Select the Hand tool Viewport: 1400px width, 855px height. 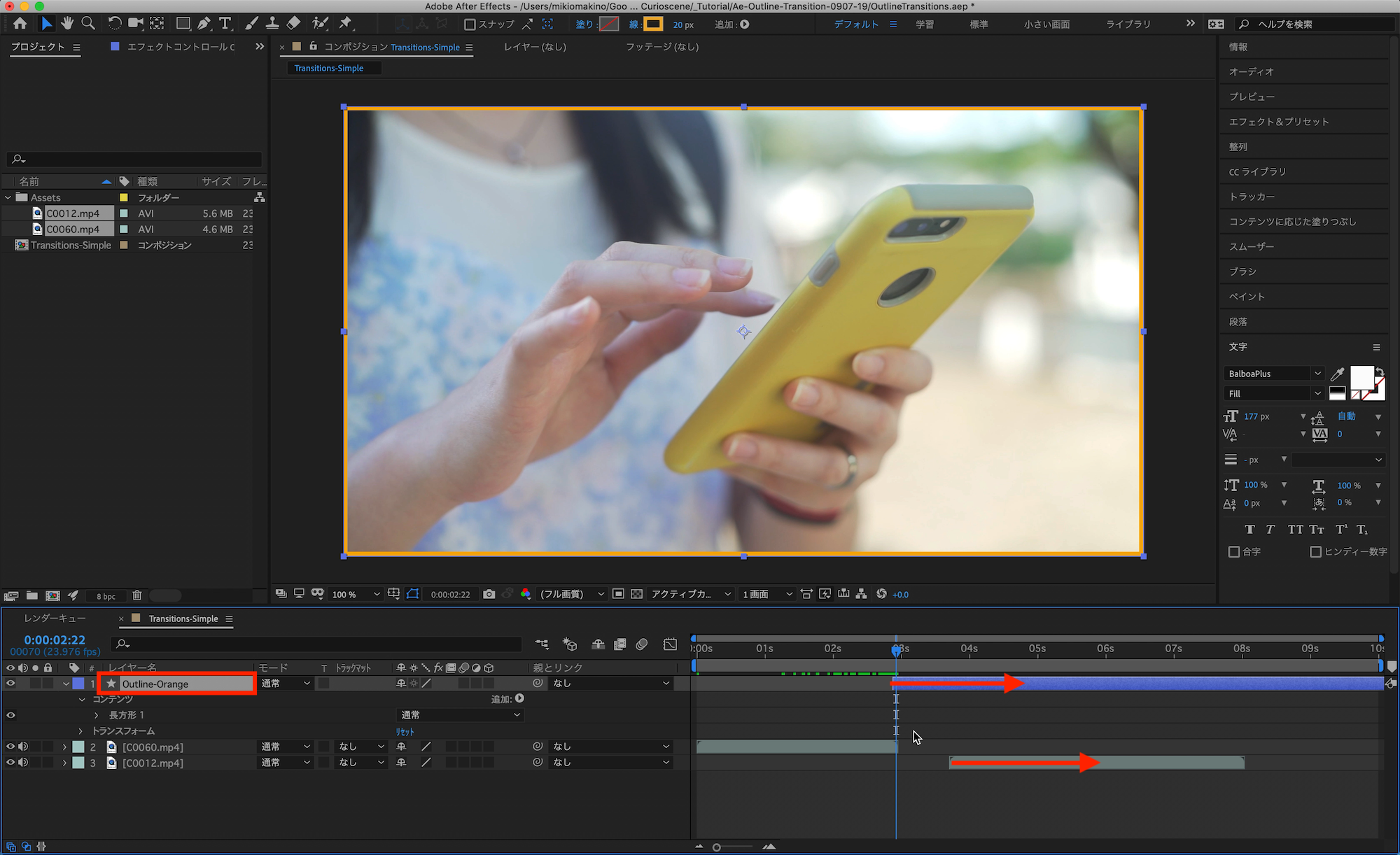point(67,24)
